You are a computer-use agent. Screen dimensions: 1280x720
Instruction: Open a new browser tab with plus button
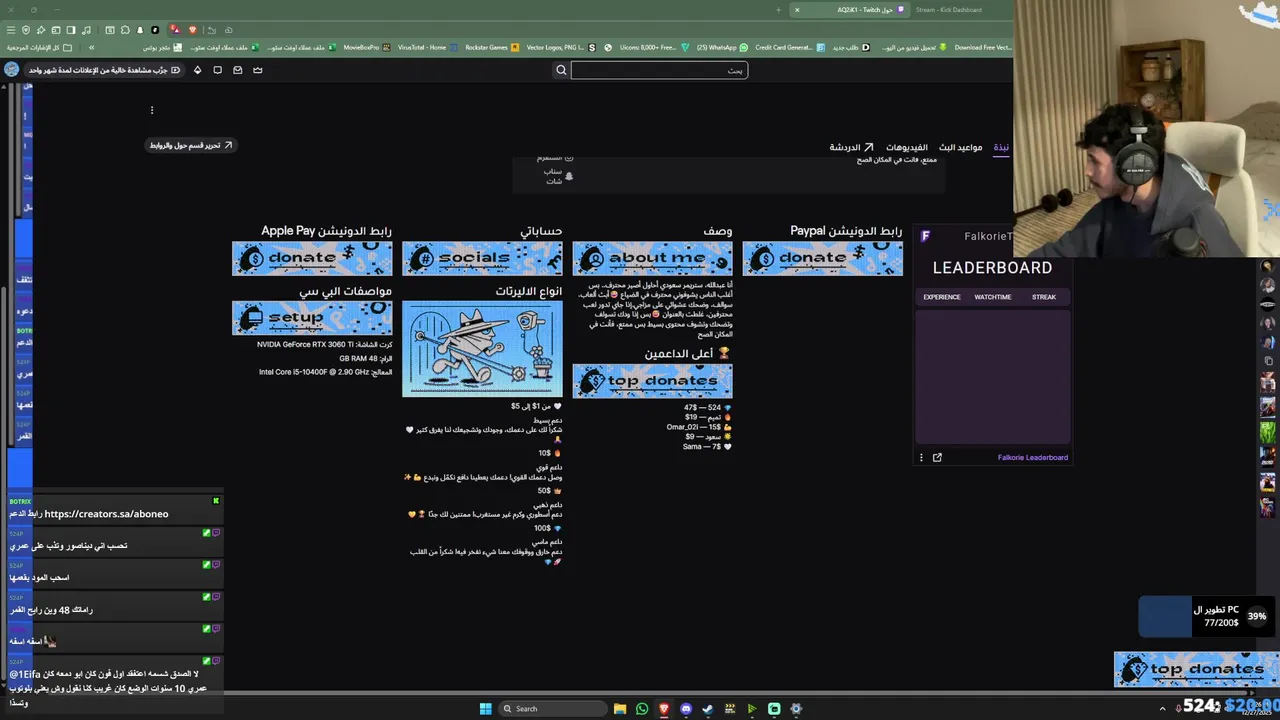(x=778, y=10)
